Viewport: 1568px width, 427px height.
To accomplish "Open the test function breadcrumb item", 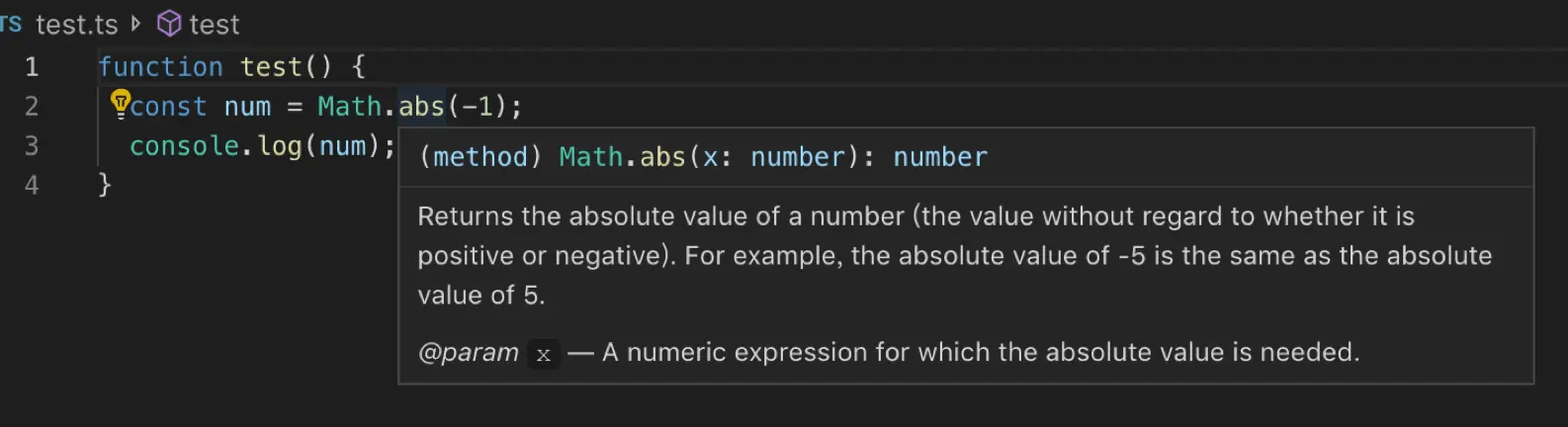I will (x=214, y=24).
